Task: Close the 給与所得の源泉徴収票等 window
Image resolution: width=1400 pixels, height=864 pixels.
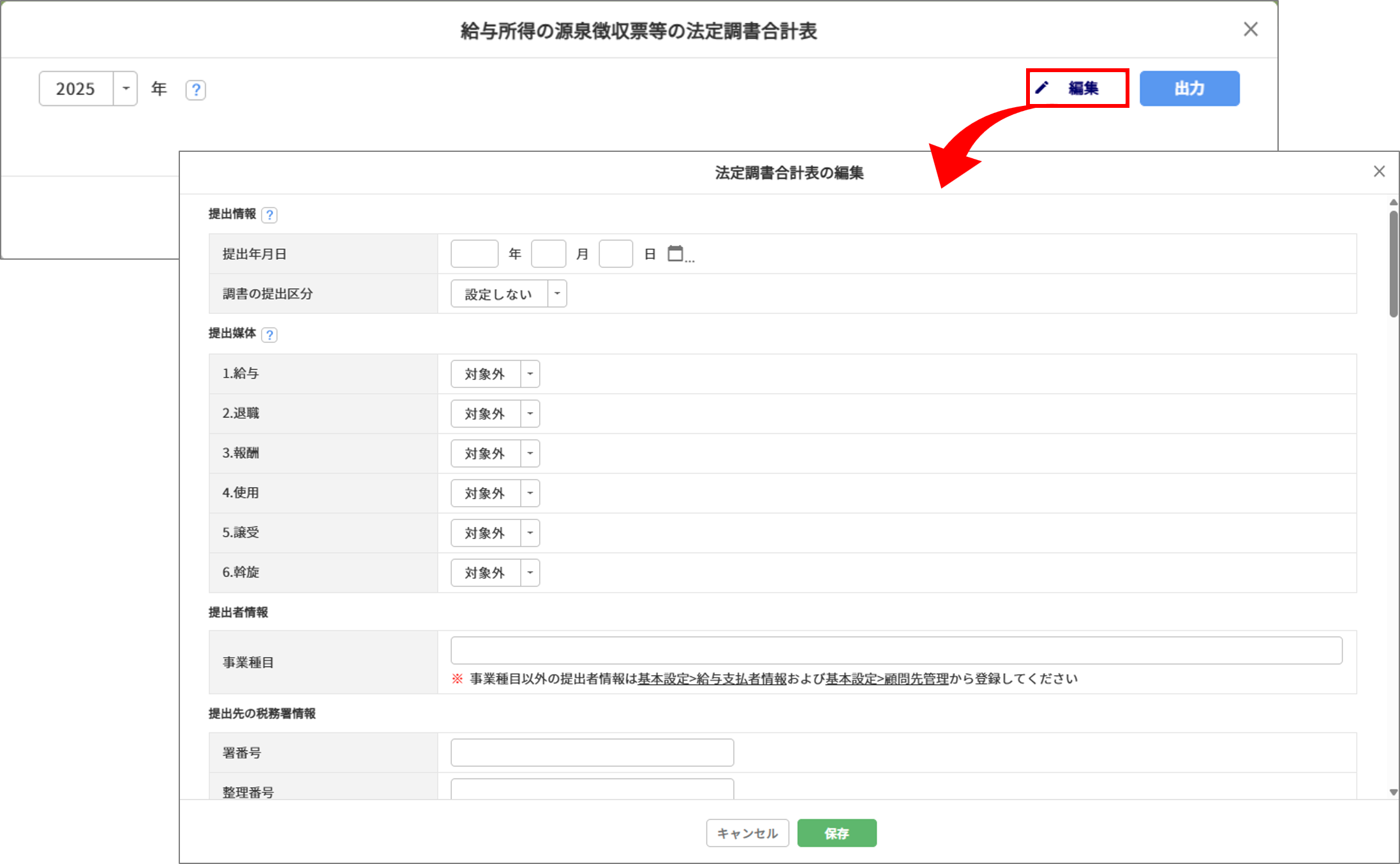Action: pyautogui.click(x=1250, y=29)
